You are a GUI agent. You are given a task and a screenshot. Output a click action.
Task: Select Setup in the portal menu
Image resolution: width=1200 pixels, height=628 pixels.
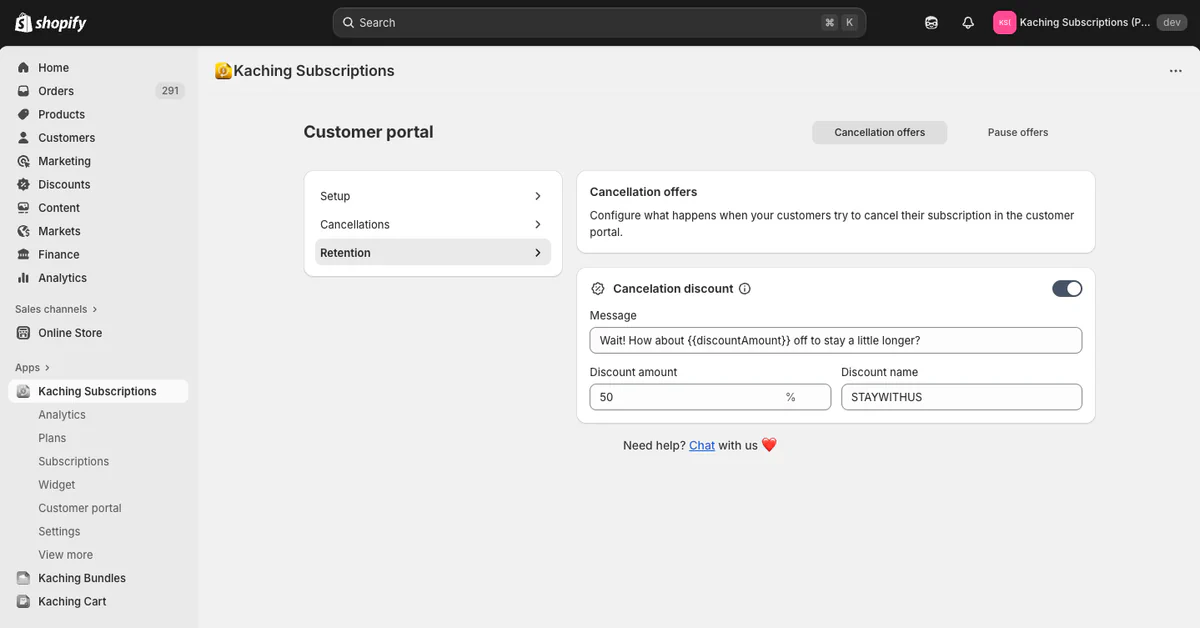tap(433, 196)
